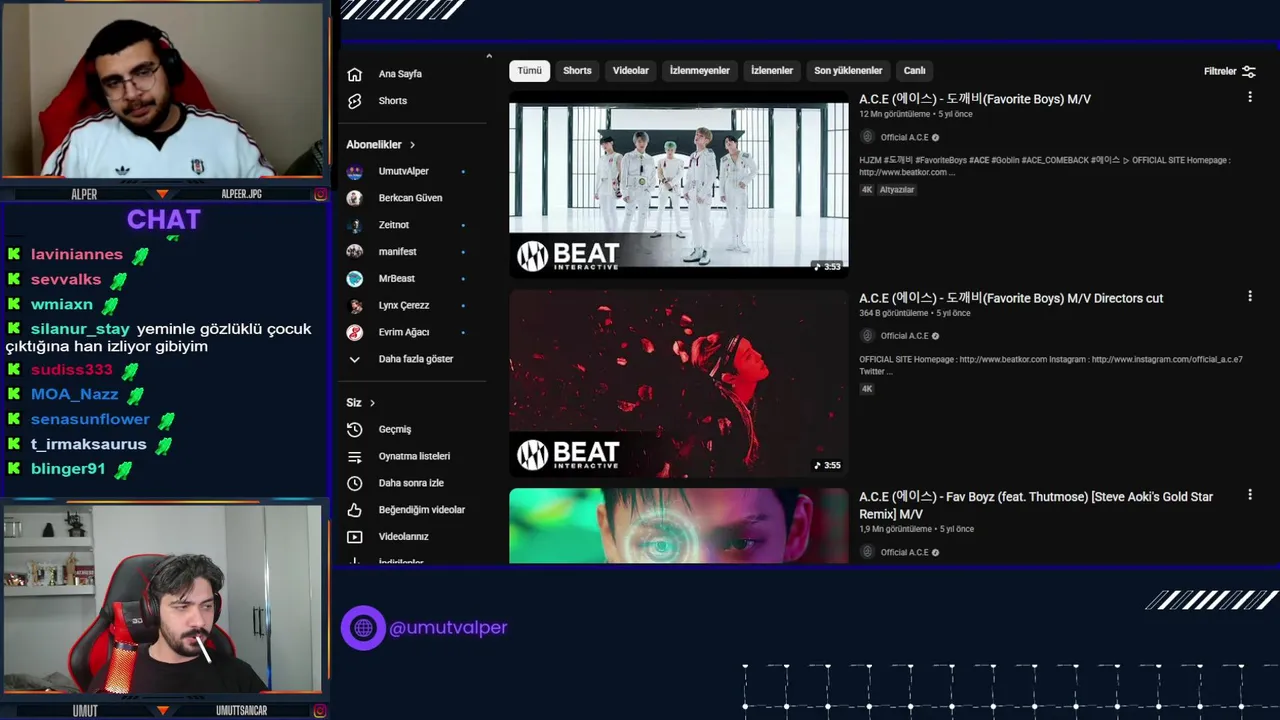Open MrBeast channel avatar

point(354,279)
